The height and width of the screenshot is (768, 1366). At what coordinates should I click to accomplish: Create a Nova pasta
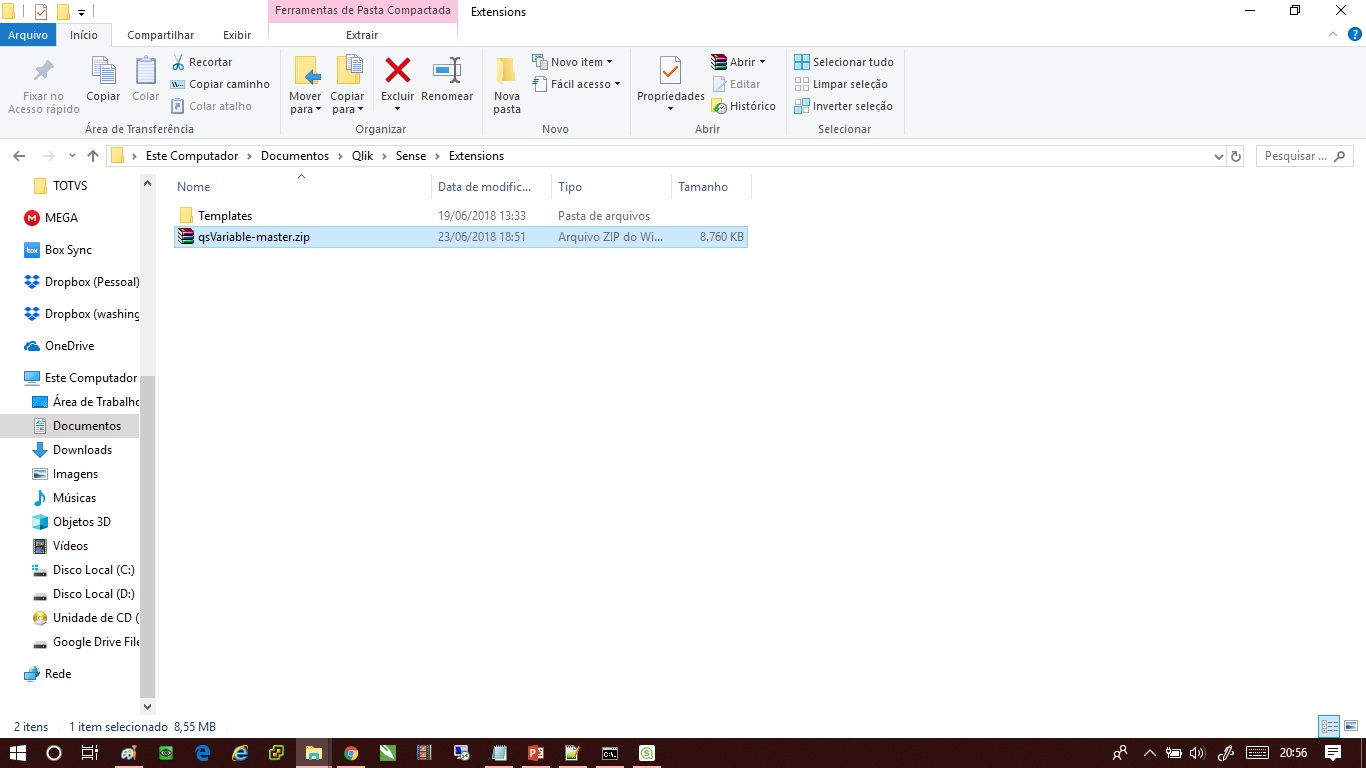click(x=507, y=86)
